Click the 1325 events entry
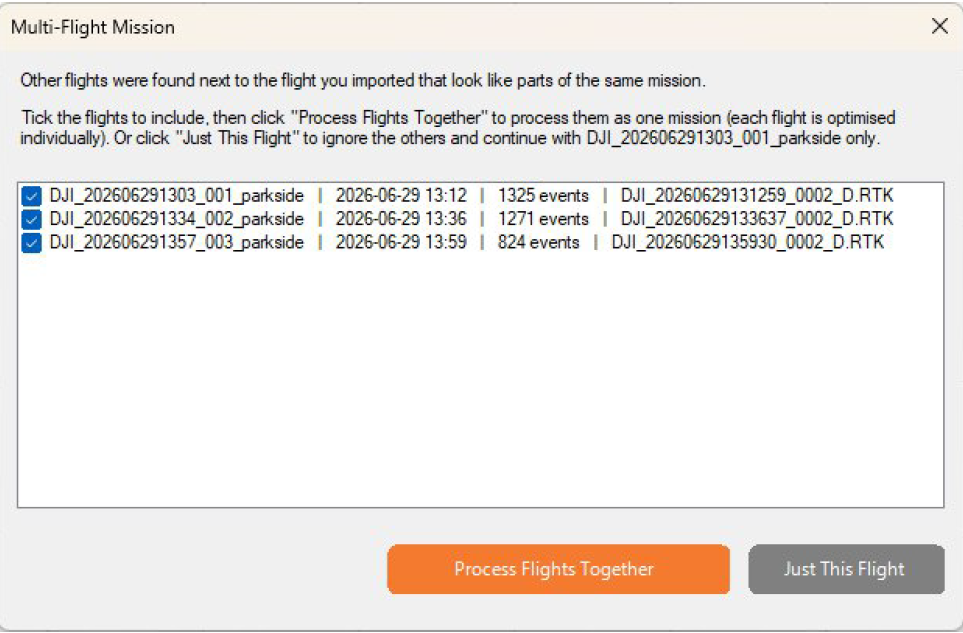Viewport: 963px width, 633px height. click(543, 196)
